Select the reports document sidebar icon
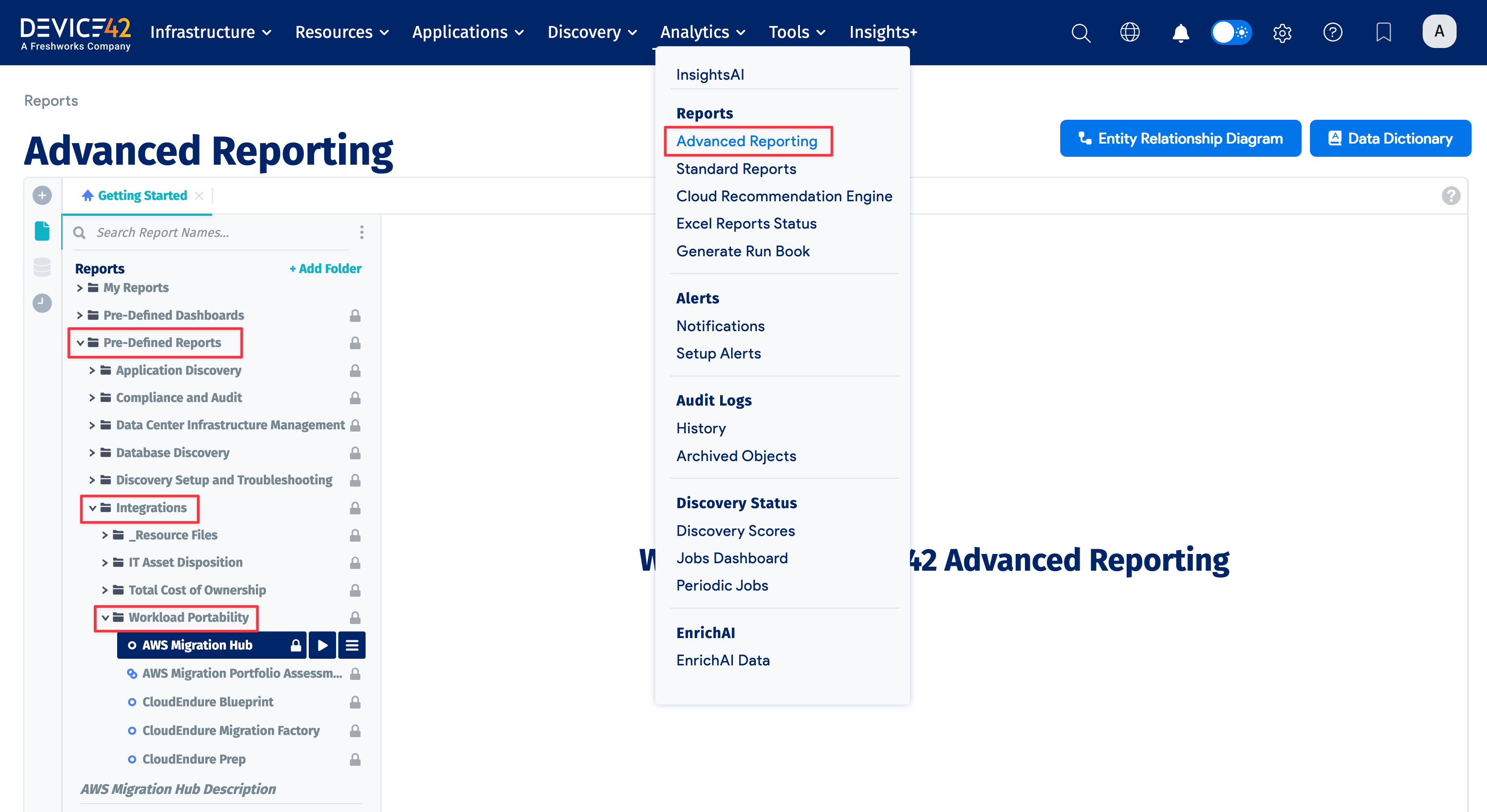The image size is (1487, 812). pos(42,231)
